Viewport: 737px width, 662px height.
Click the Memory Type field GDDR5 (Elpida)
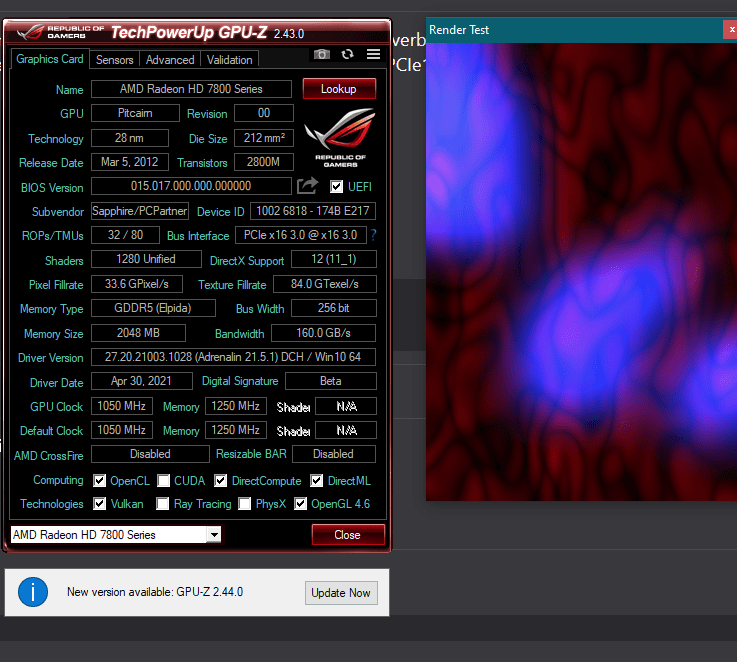click(x=153, y=308)
